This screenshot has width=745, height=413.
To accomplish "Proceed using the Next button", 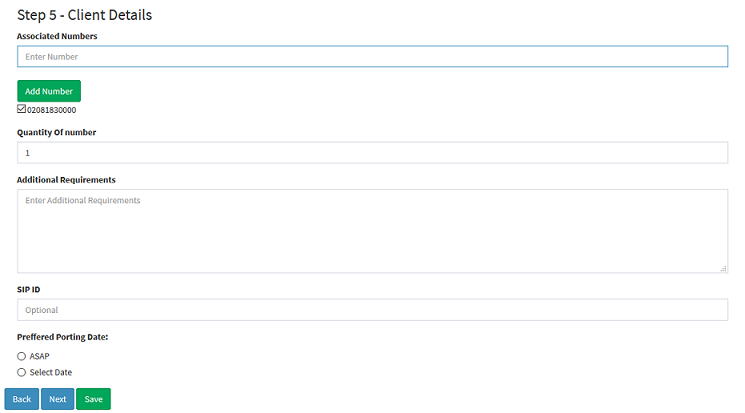I will click(57, 399).
